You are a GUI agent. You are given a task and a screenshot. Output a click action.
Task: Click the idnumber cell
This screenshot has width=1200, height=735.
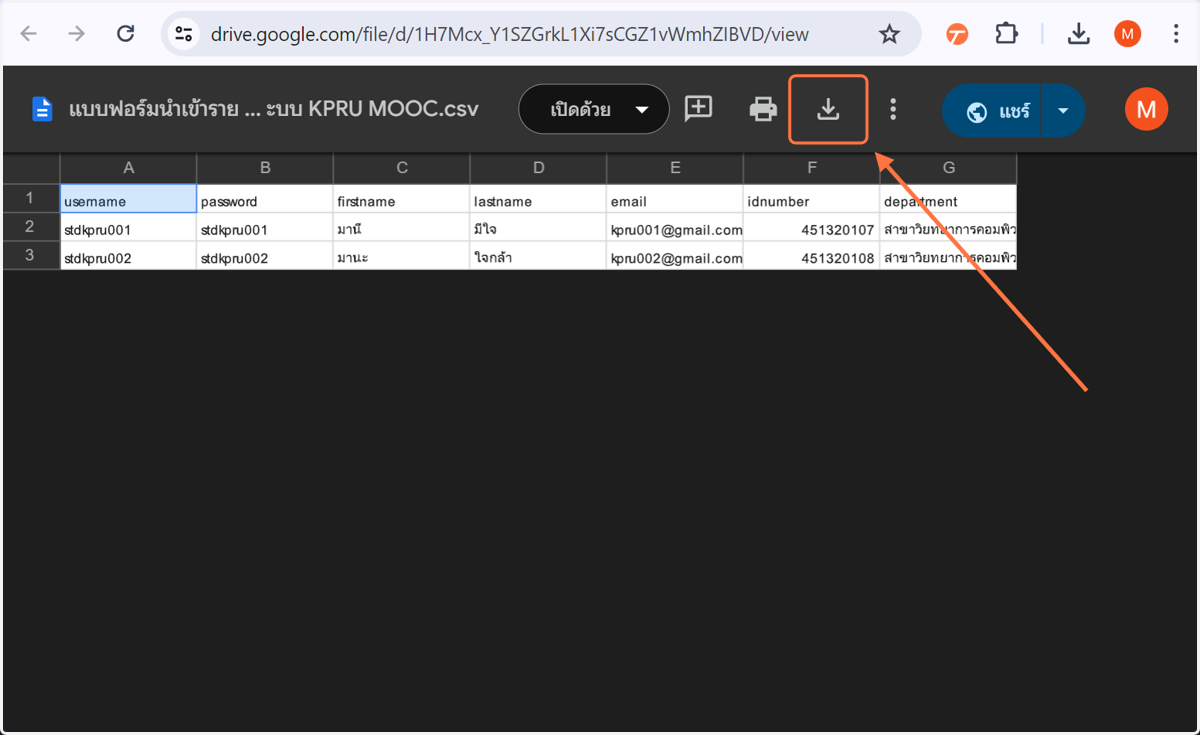point(811,199)
